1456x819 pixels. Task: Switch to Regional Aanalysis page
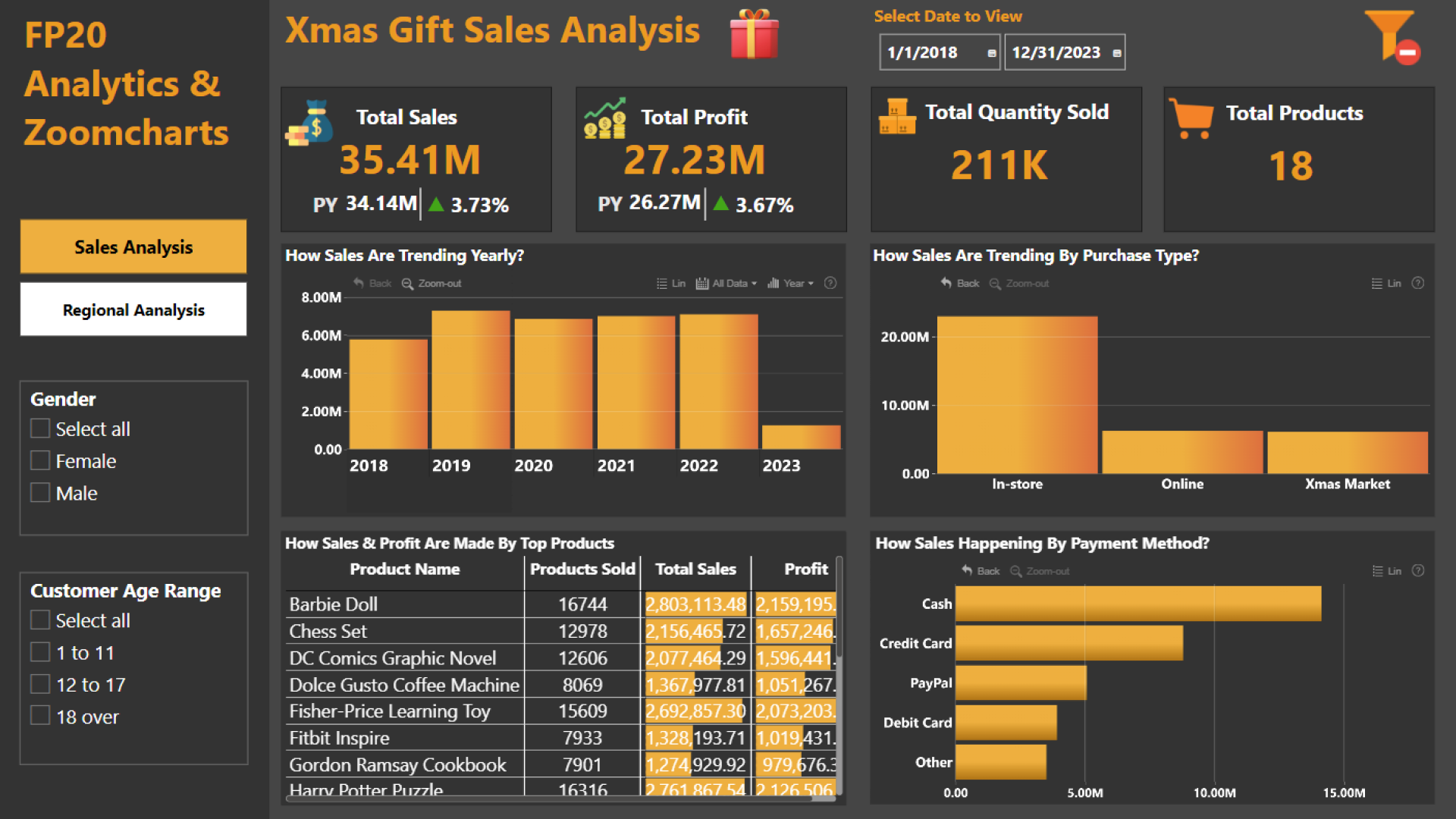[x=133, y=309]
